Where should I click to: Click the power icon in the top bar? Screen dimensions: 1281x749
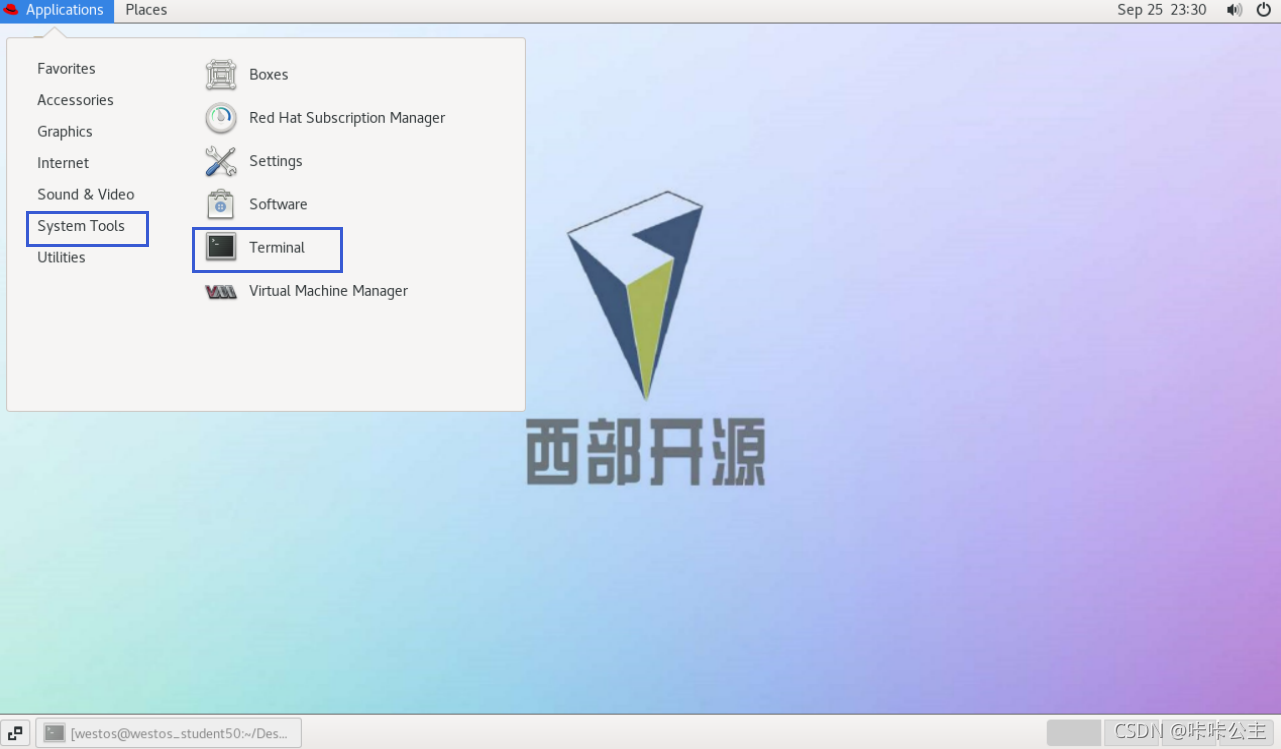click(x=1264, y=10)
